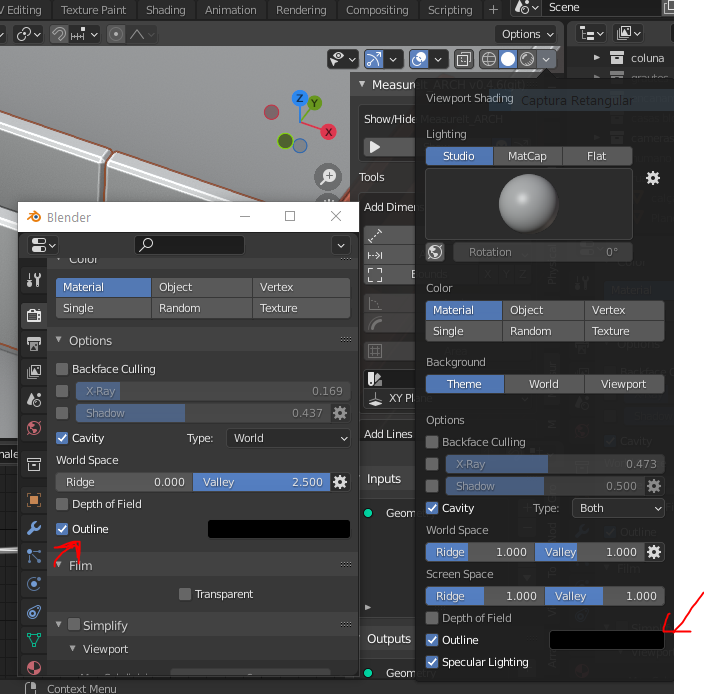Choose Vertex color in Viewport Shading popover
This screenshot has width=704, height=694.
point(624,310)
